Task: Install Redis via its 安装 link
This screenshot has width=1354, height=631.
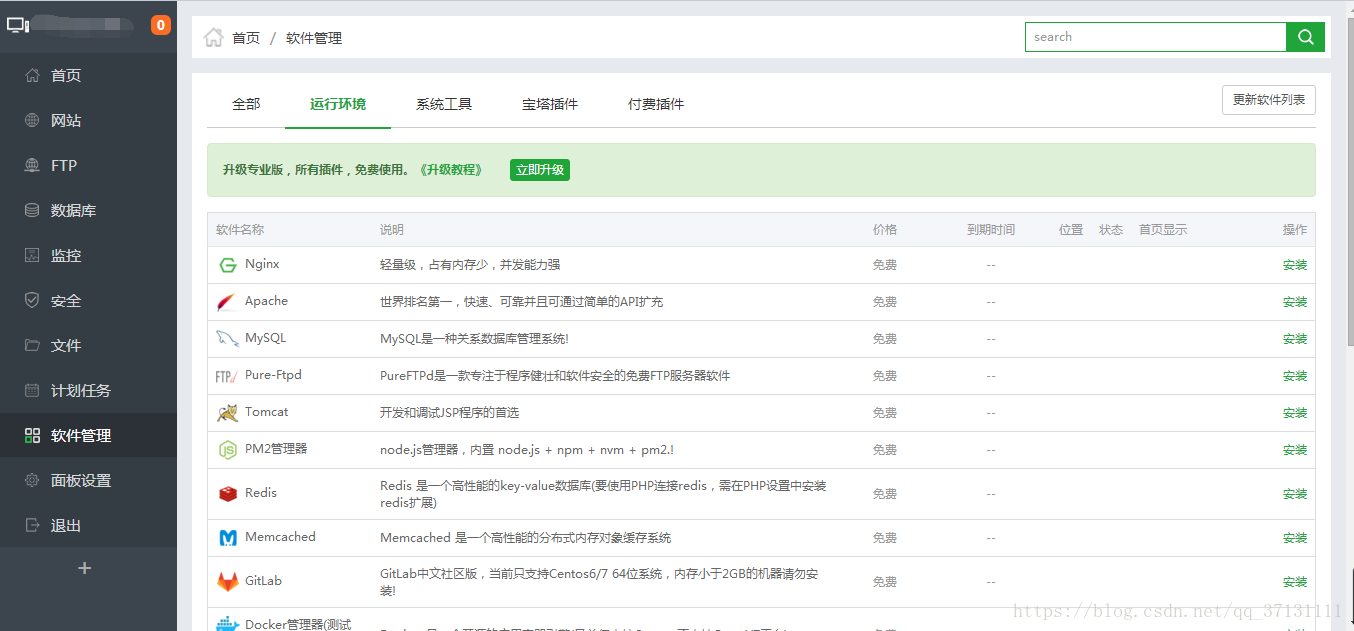Action: (x=1295, y=494)
